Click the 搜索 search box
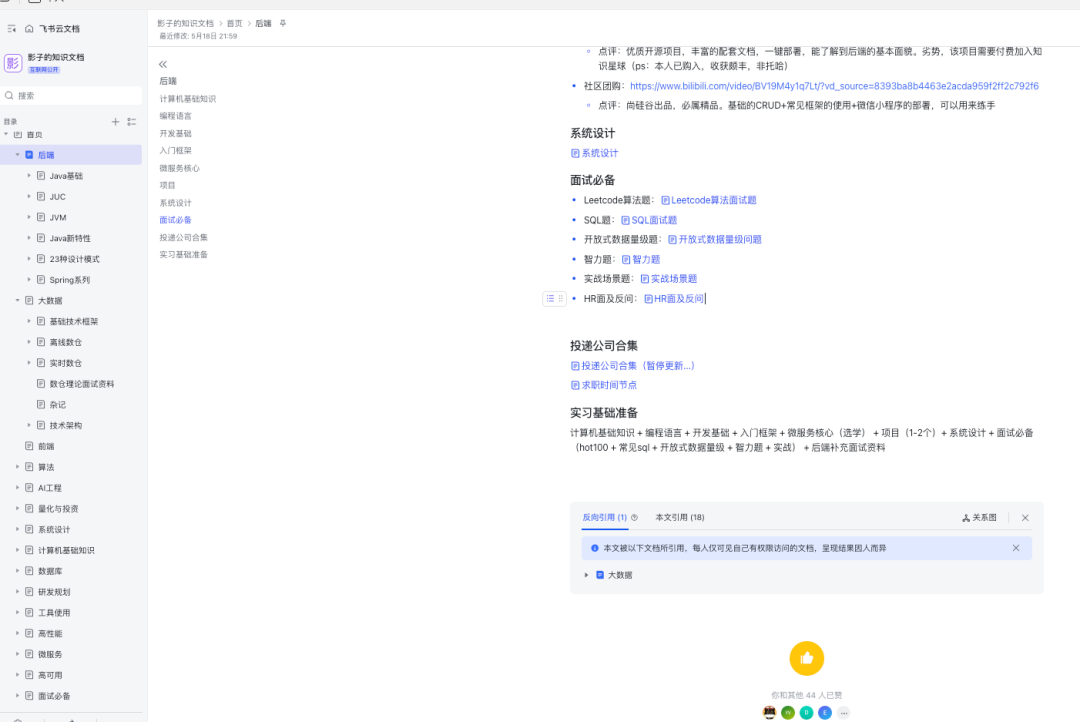The image size is (1080, 722). pos(70,95)
